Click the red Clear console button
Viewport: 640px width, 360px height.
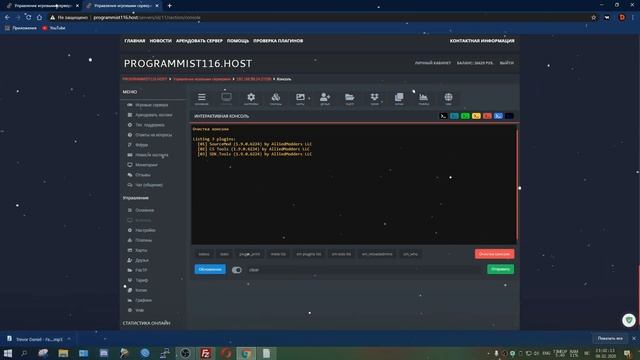coord(494,254)
